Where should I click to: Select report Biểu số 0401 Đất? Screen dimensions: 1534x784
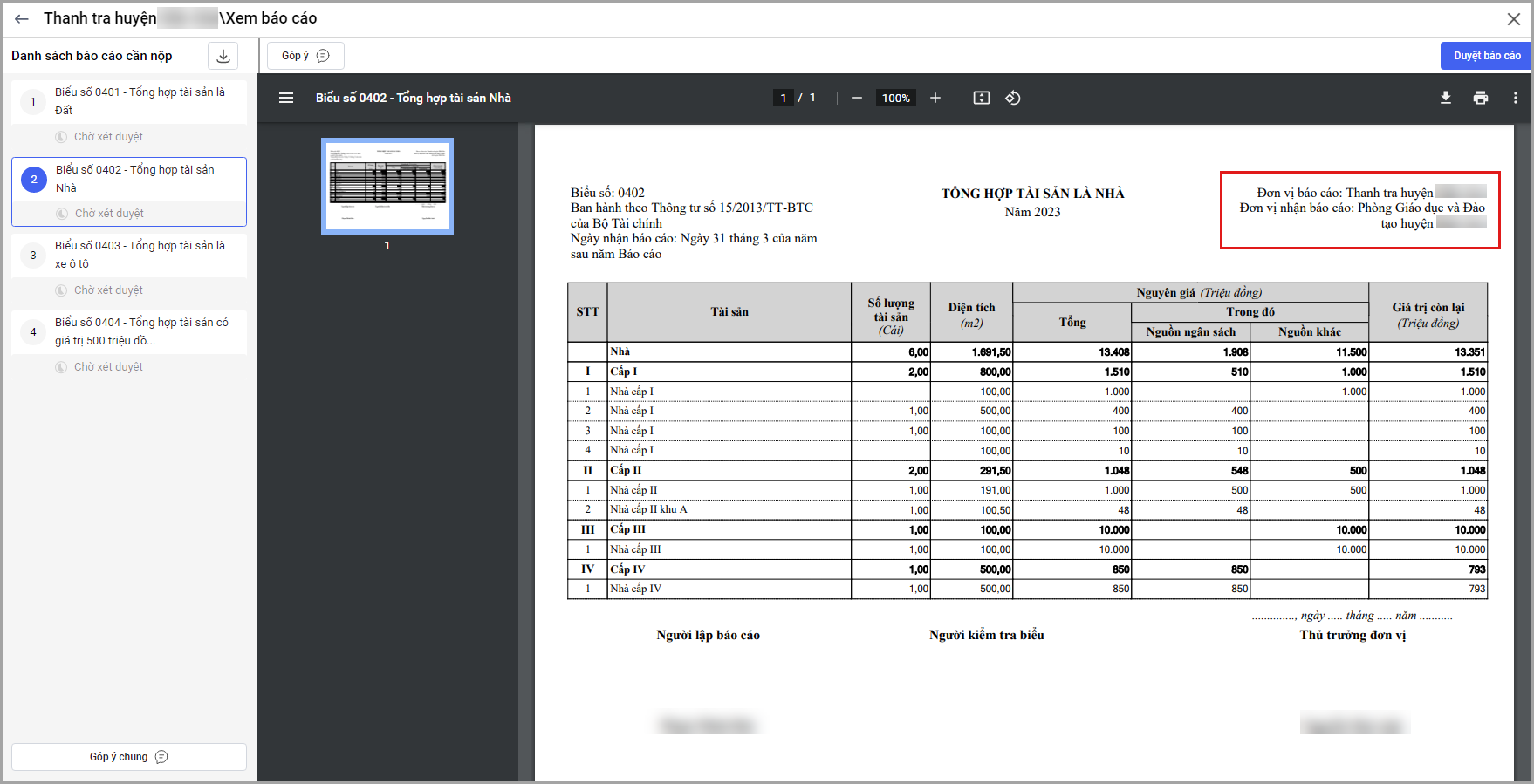click(129, 102)
